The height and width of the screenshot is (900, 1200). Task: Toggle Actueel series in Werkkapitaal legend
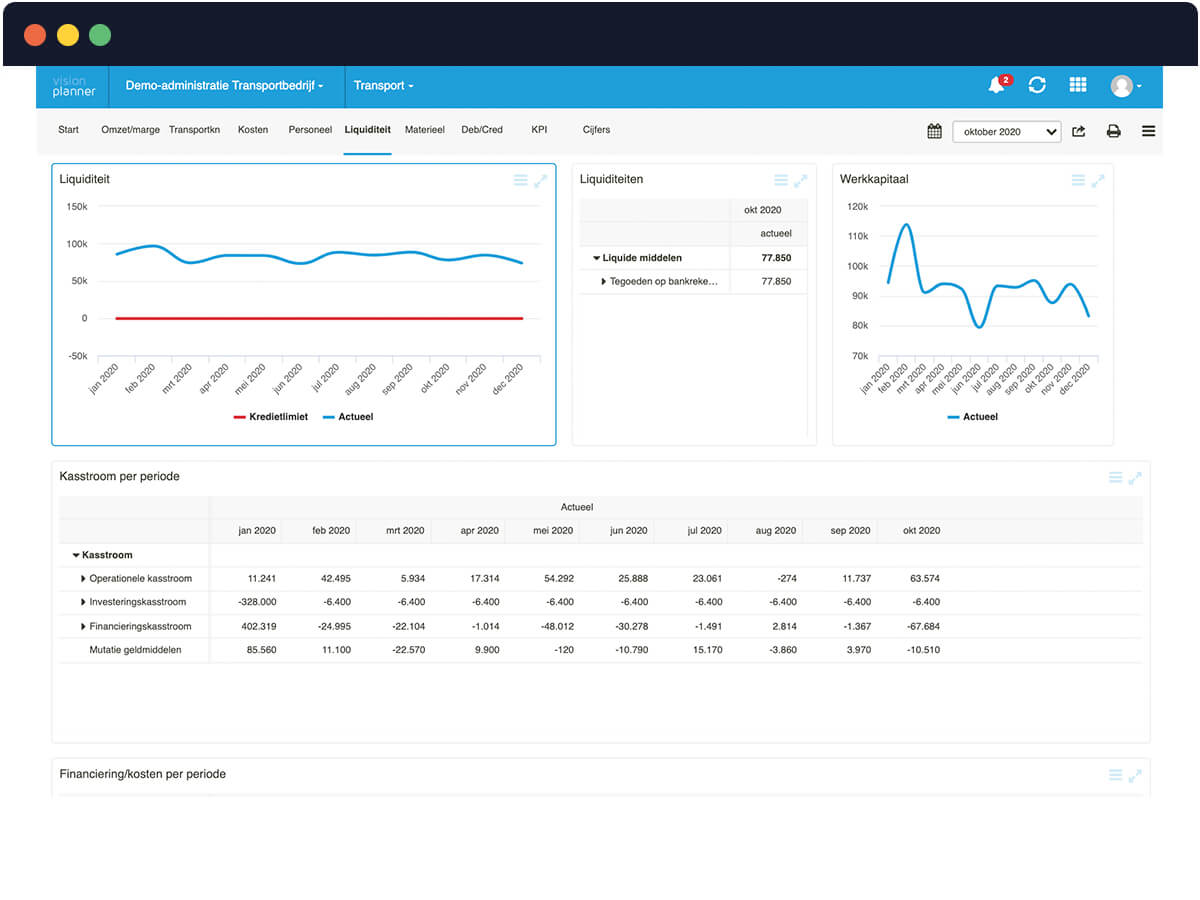972,416
